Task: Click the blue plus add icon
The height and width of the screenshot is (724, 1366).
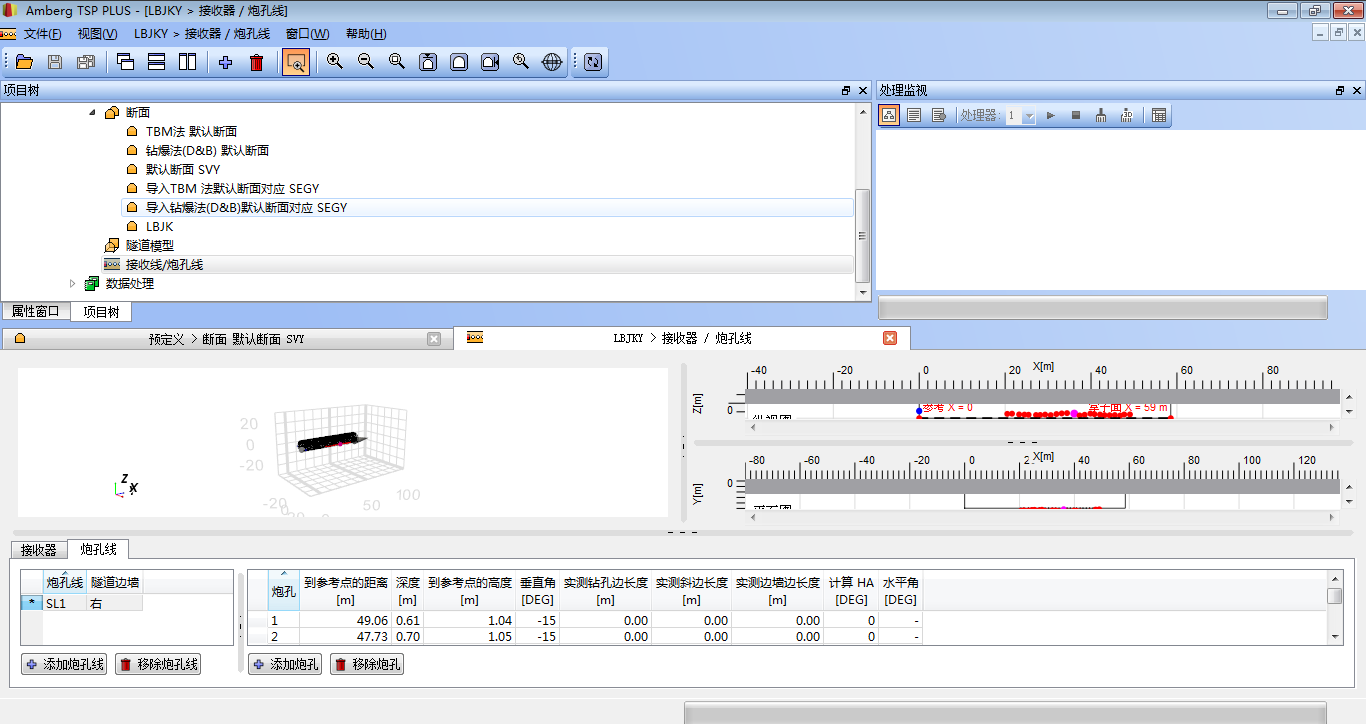Action: click(x=225, y=62)
